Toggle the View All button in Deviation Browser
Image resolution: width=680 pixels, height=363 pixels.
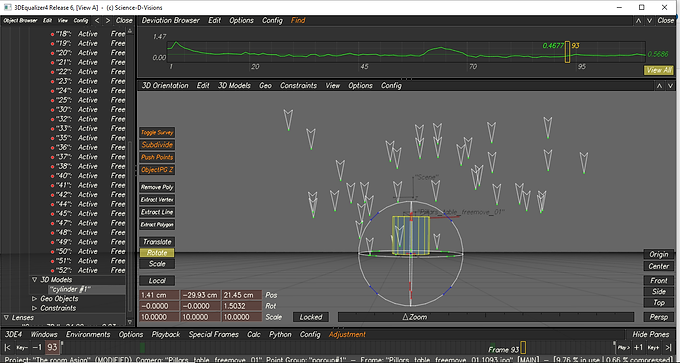point(659,70)
